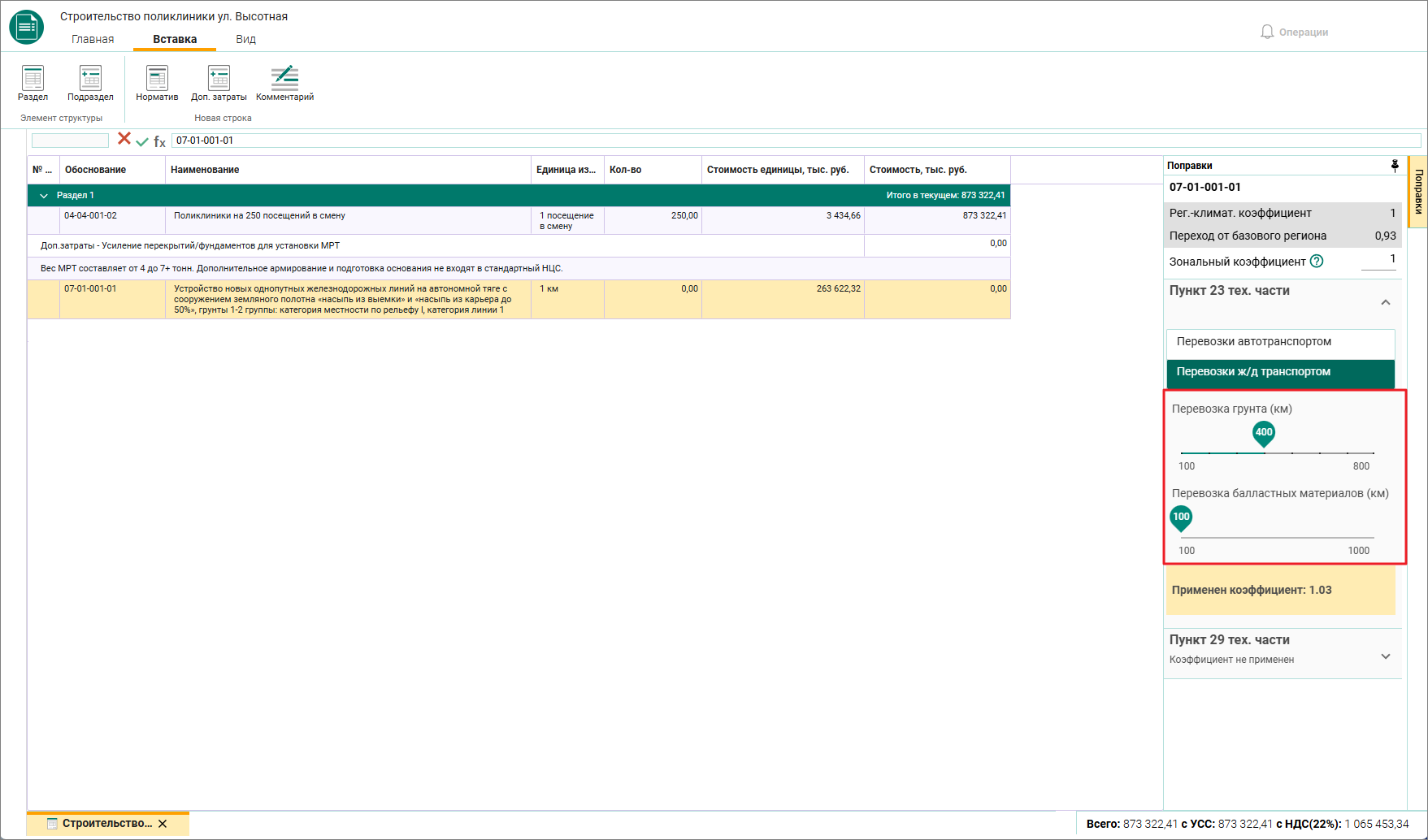Click the cell name box left of formula bar
1428x840 pixels.
tap(70, 141)
